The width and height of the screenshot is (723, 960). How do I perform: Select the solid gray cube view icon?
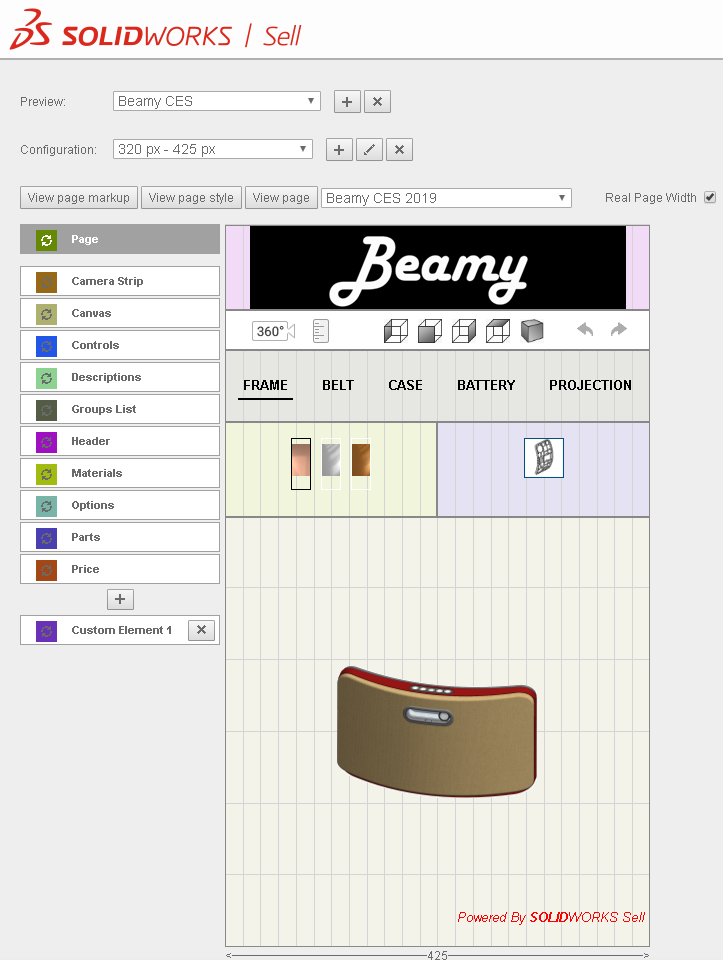[x=532, y=331]
